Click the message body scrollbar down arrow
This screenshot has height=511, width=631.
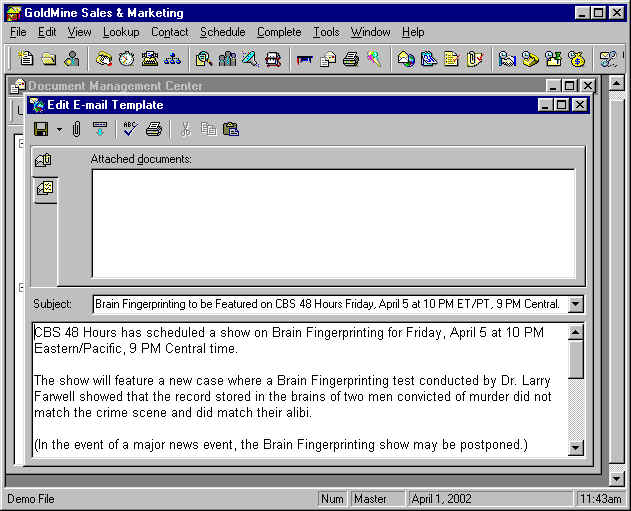[x=576, y=447]
